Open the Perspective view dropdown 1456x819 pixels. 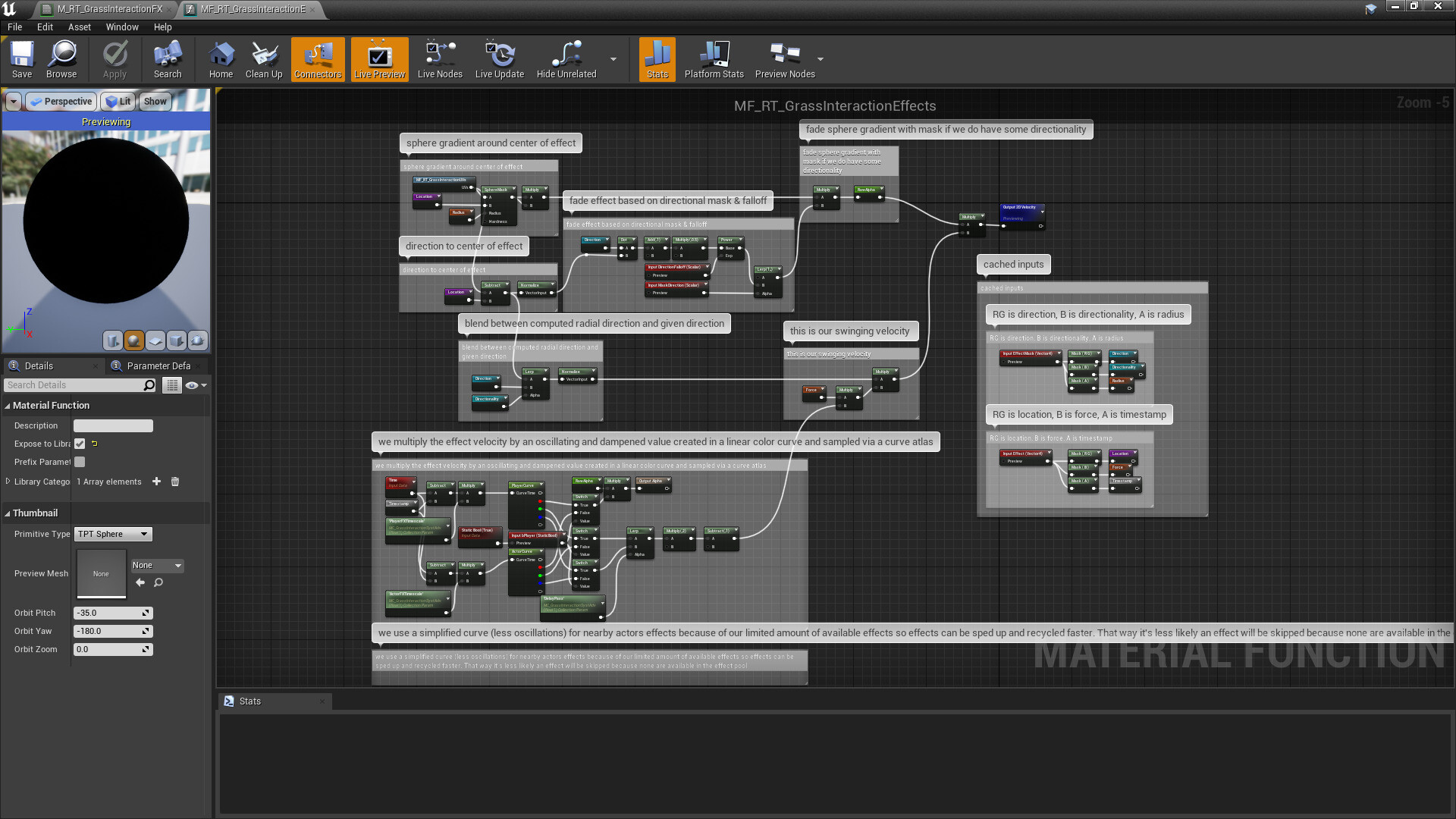[x=61, y=101]
